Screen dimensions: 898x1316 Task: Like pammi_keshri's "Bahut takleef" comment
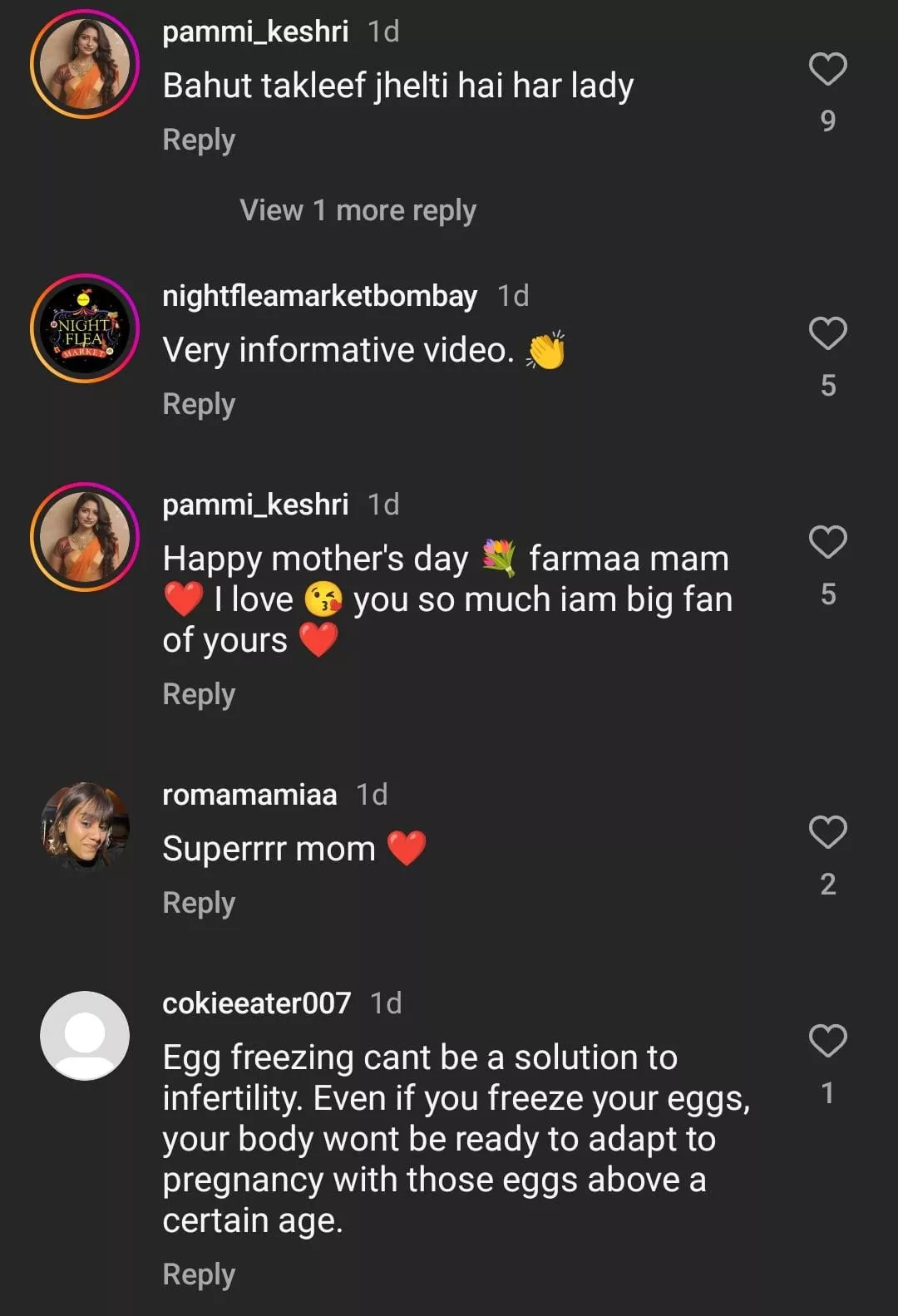pyautogui.click(x=827, y=70)
